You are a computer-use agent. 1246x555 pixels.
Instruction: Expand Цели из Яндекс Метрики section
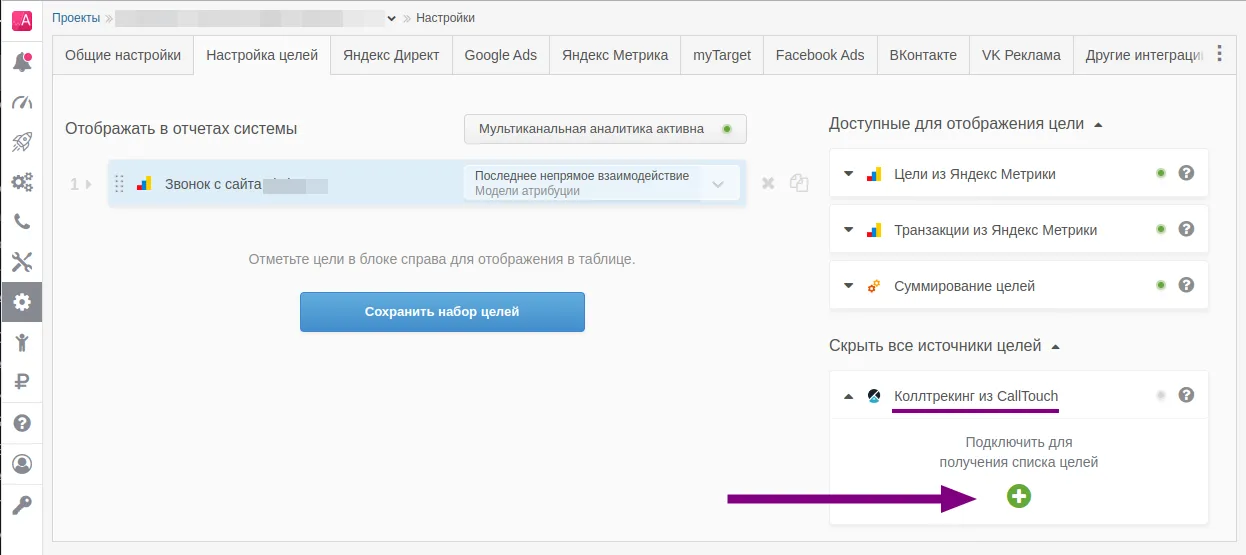coord(849,173)
